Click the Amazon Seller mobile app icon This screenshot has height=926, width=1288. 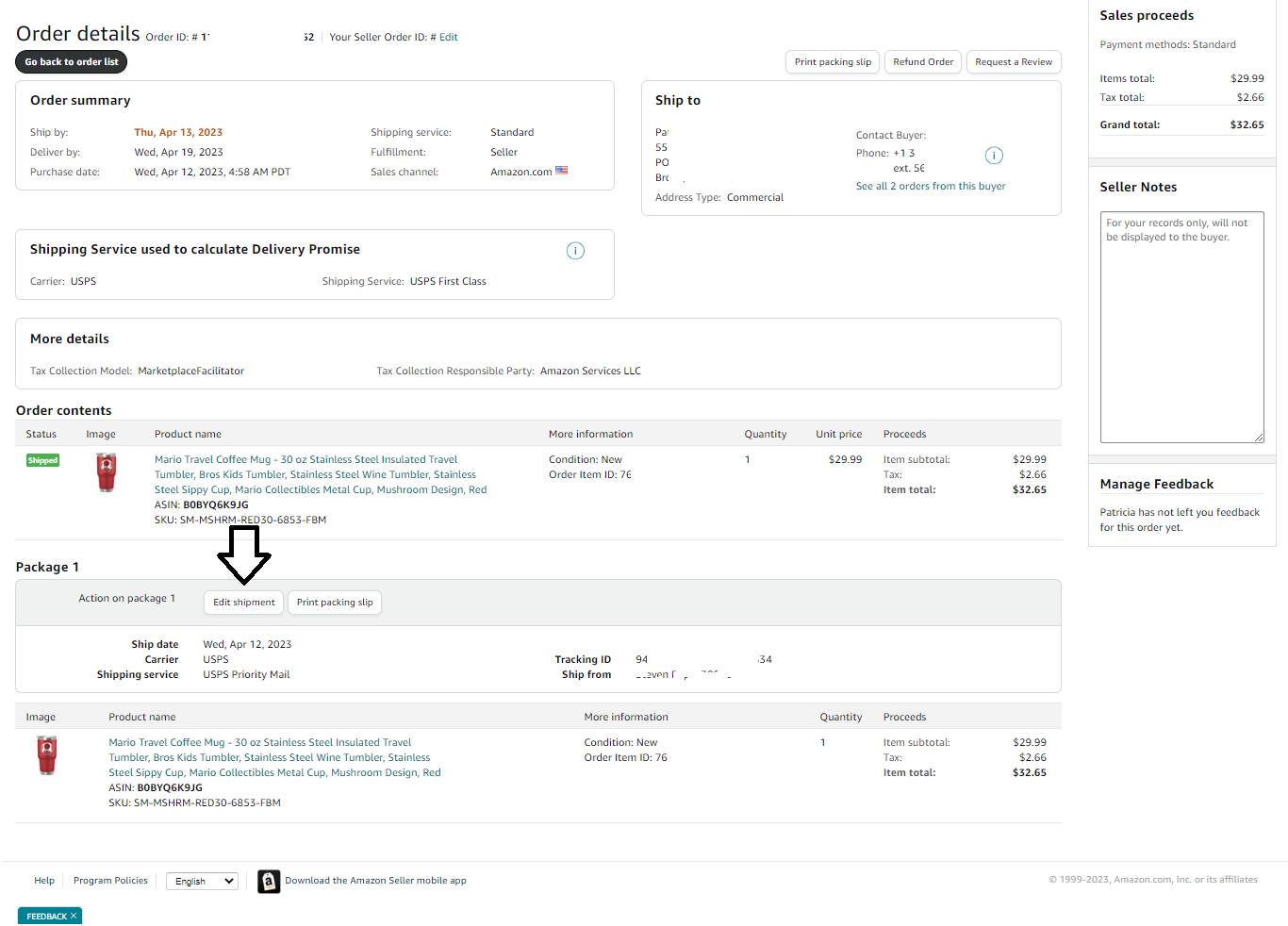click(269, 881)
